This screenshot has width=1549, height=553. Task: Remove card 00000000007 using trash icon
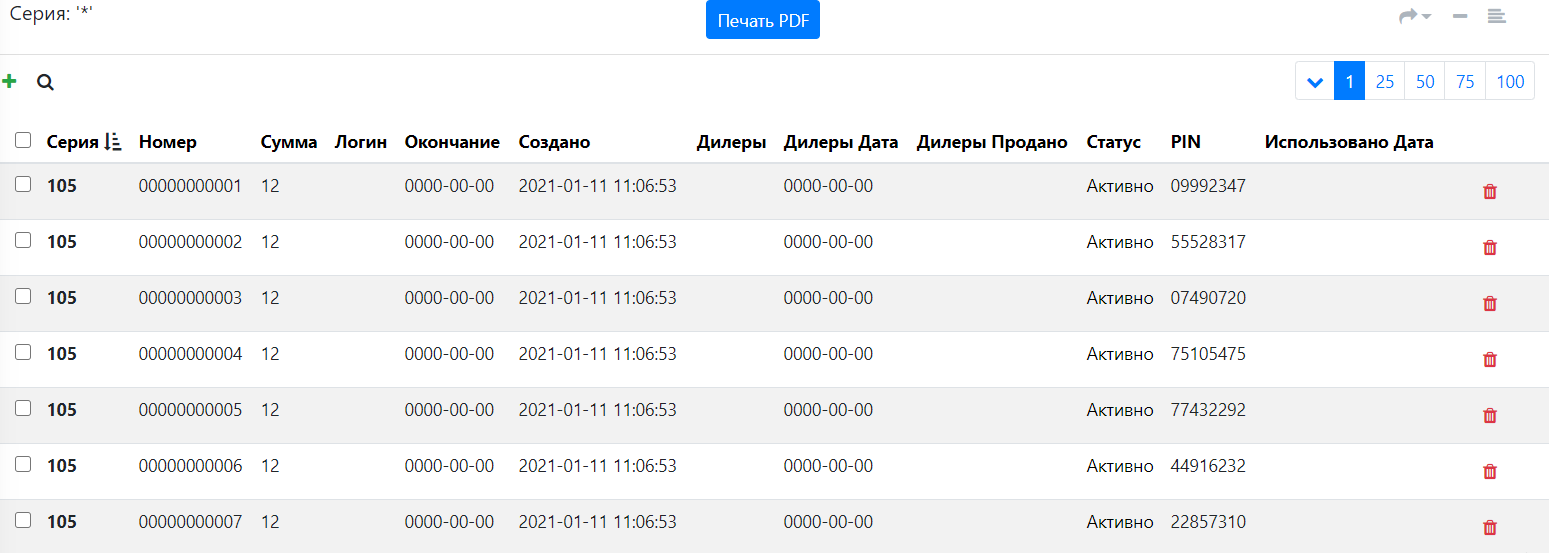(x=1489, y=528)
